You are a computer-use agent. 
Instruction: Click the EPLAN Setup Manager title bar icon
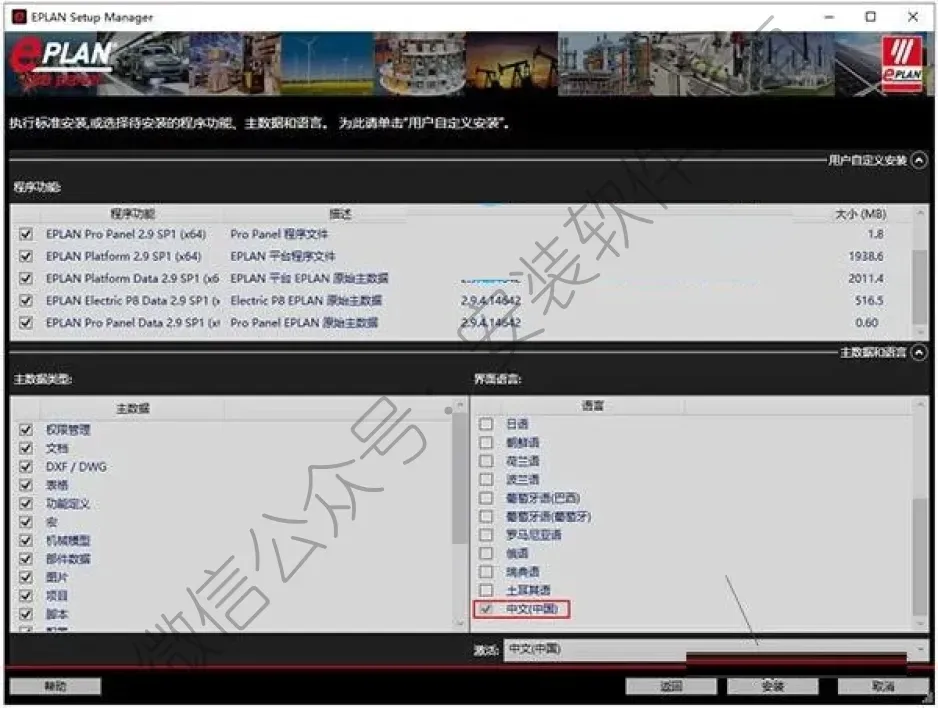pos(20,17)
